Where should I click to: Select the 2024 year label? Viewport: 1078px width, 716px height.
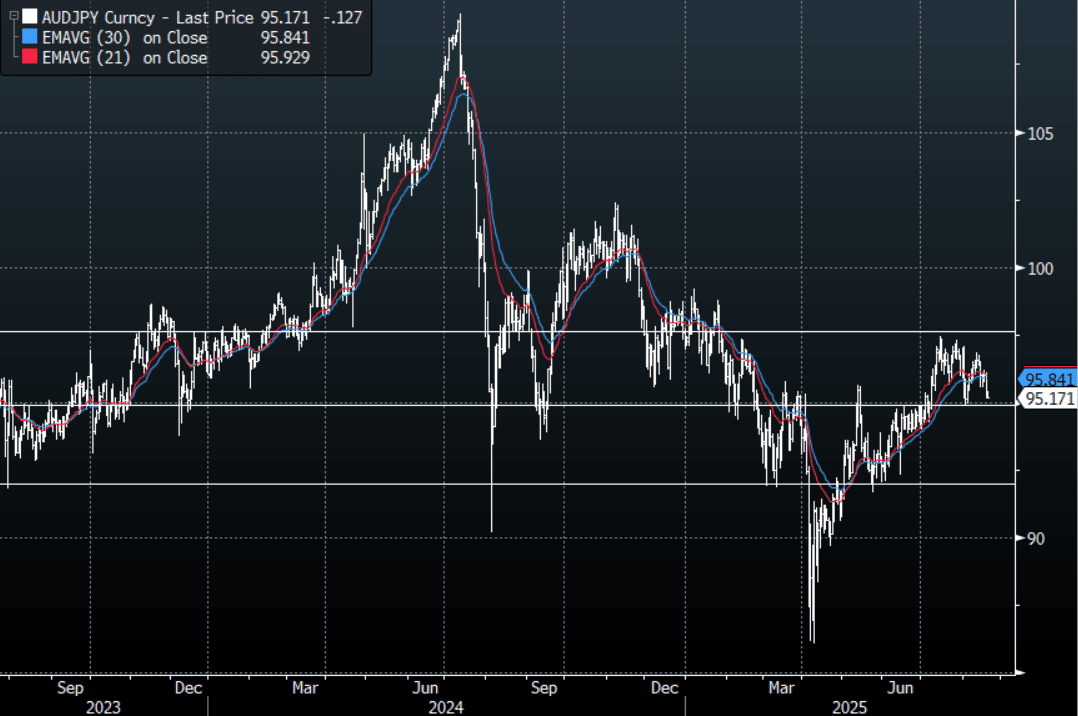446,708
